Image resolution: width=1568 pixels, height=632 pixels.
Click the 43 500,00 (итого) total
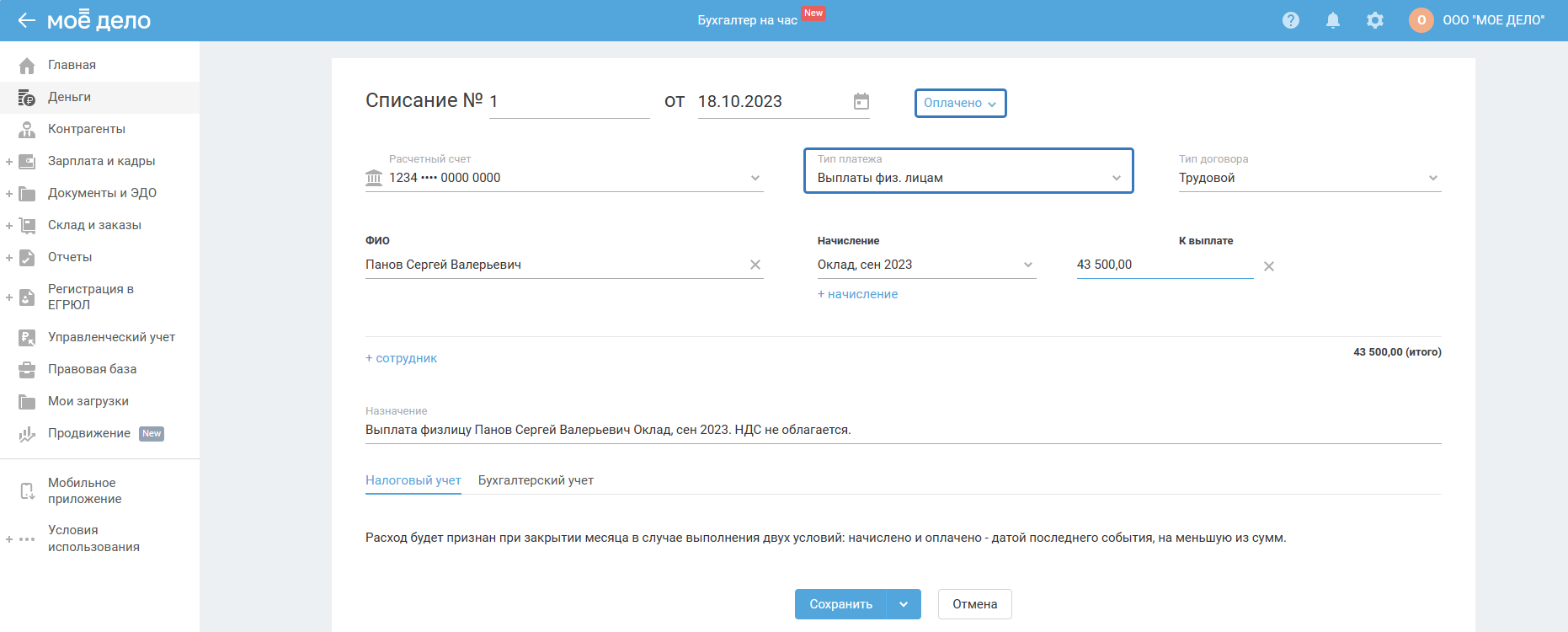[x=1397, y=352]
